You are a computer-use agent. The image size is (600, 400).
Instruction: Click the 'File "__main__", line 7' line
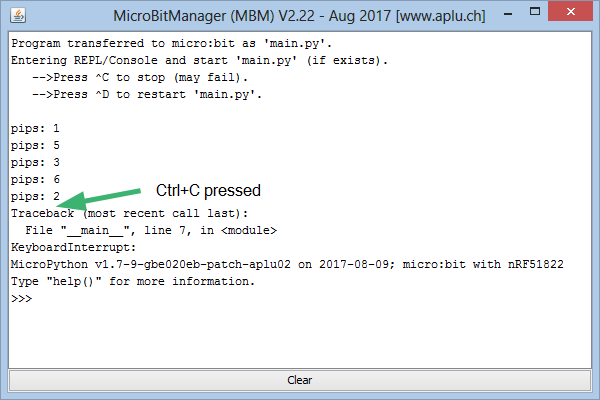[x=151, y=230]
